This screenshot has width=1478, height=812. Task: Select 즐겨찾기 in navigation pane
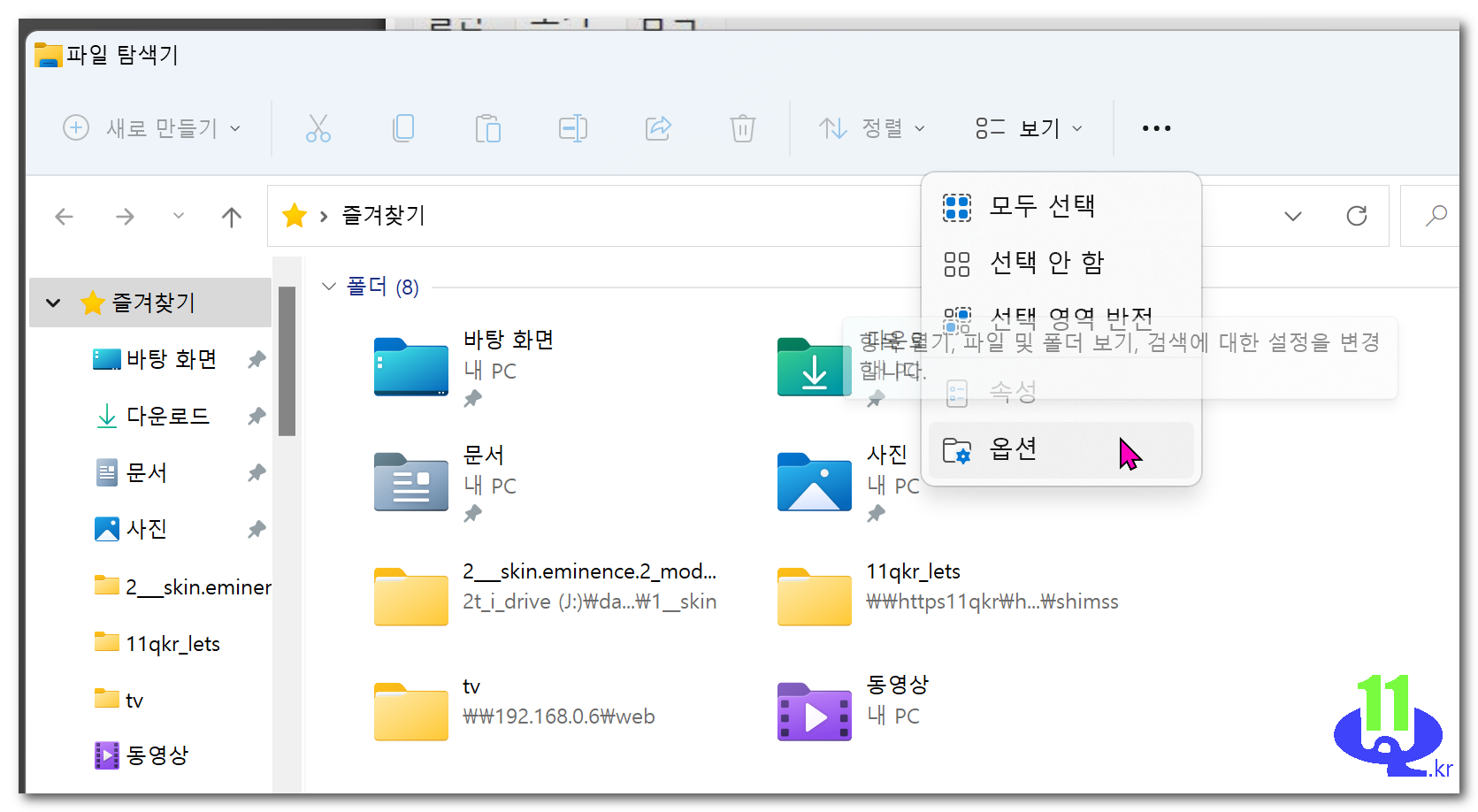[150, 303]
